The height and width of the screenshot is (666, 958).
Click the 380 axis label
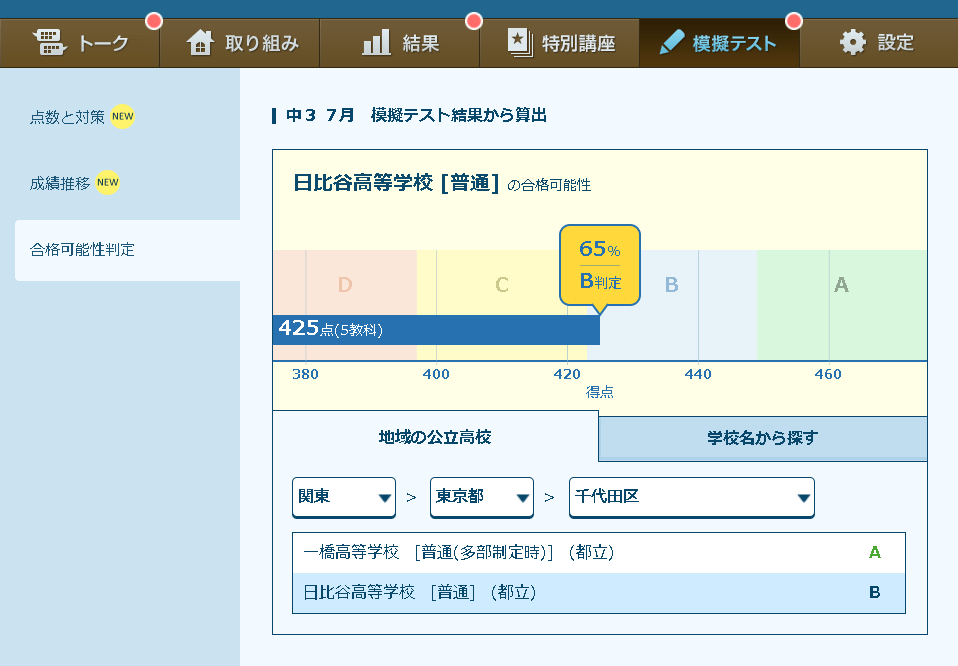(x=305, y=374)
